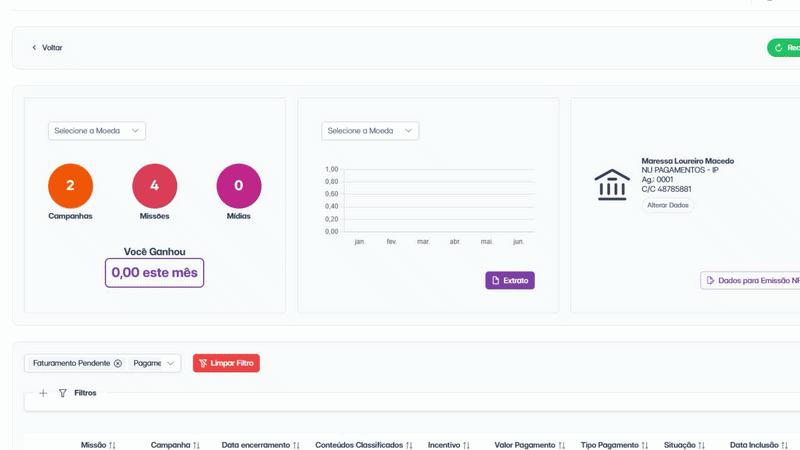Sort by Data encerramento column arrows
This screenshot has width=800, height=450.
coord(296,445)
